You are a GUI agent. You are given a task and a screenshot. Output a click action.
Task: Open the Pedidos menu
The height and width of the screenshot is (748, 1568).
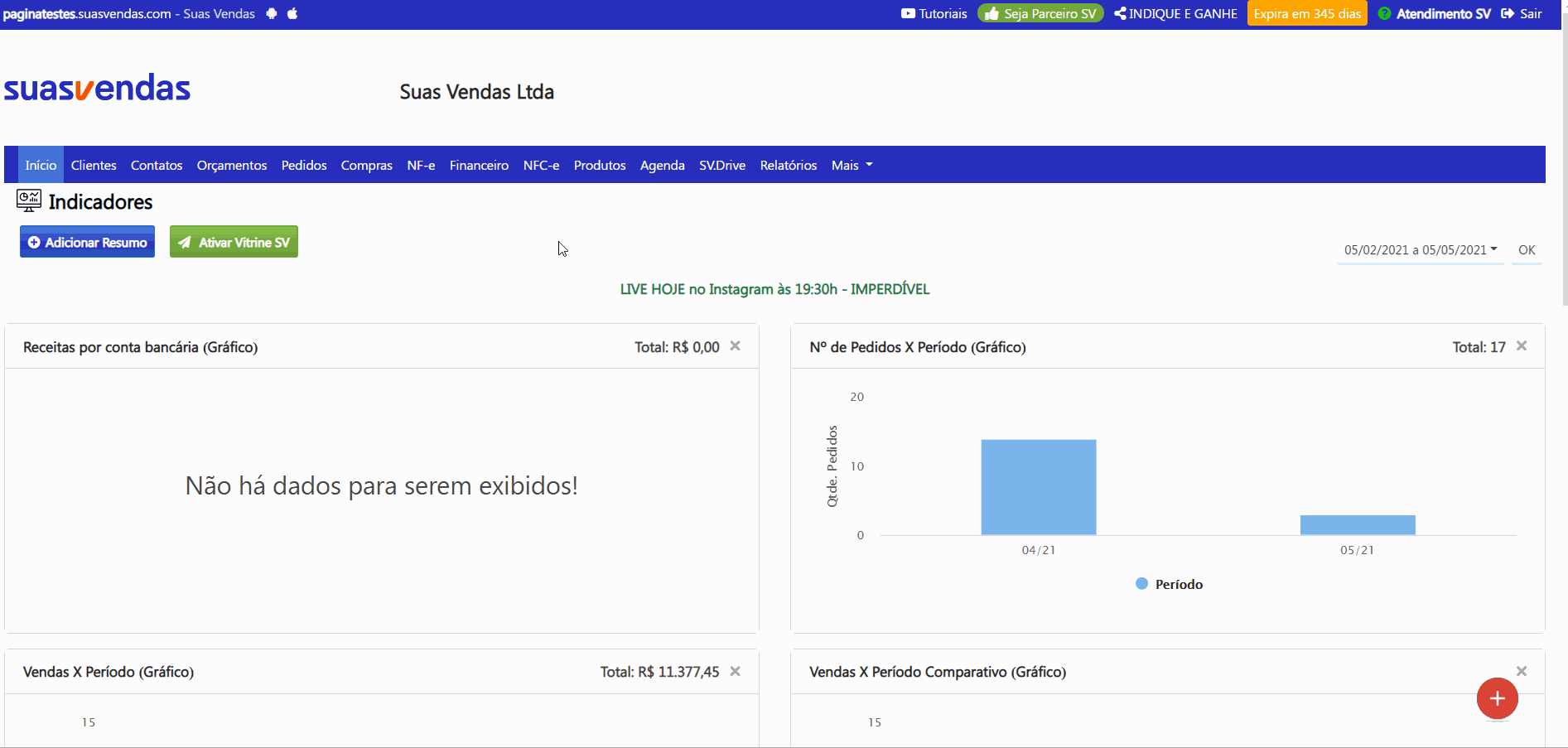304,165
